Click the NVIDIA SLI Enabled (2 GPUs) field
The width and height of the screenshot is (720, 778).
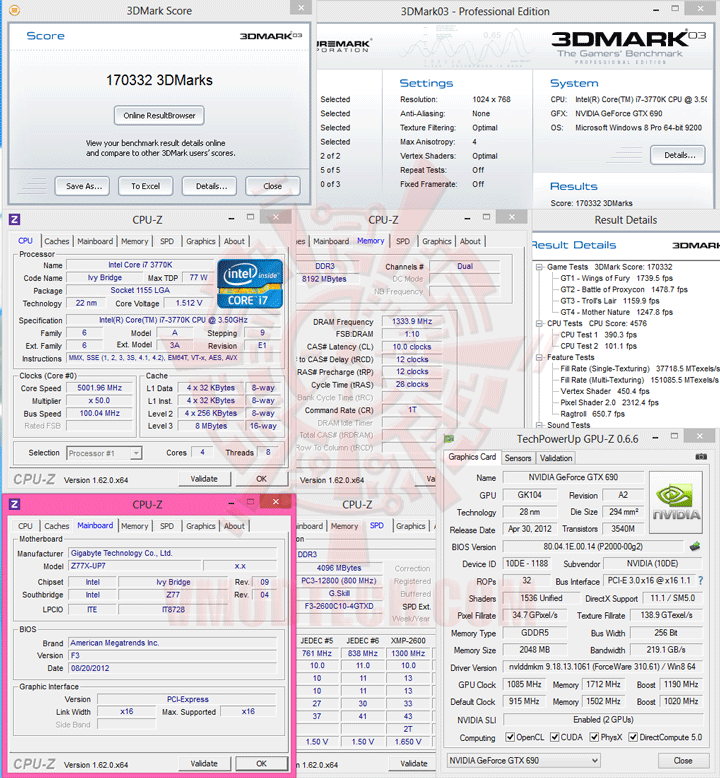[603, 719]
